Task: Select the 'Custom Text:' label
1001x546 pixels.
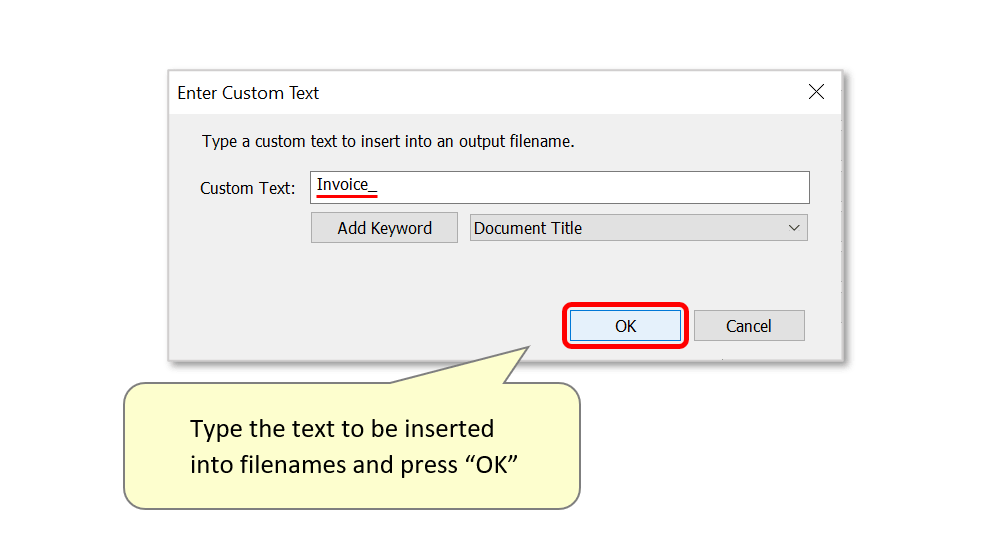Action: coord(248,188)
